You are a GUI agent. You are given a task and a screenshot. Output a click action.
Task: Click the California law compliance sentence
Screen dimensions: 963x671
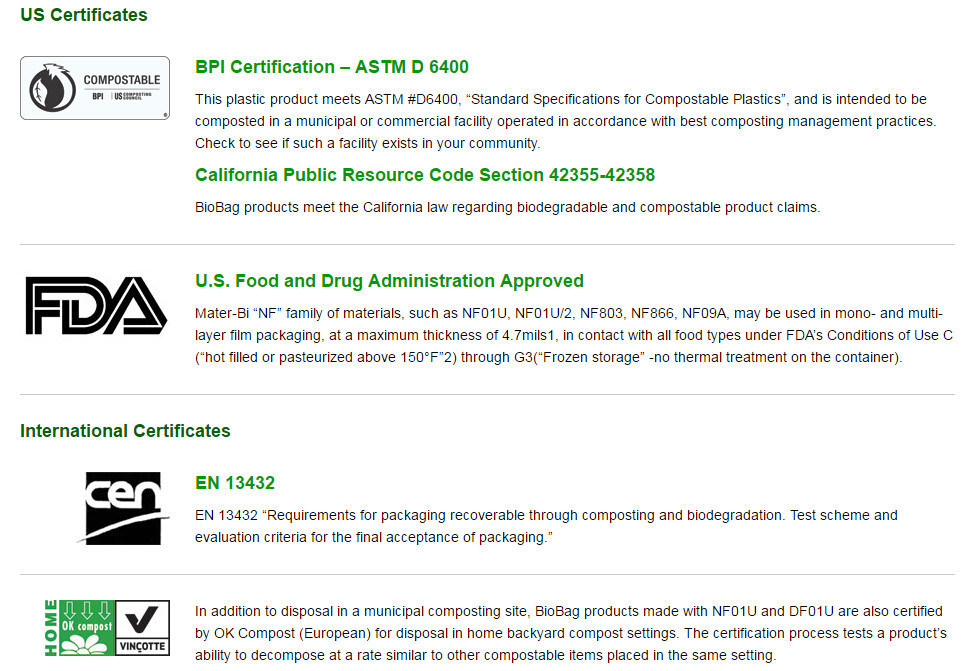pyautogui.click(x=507, y=207)
